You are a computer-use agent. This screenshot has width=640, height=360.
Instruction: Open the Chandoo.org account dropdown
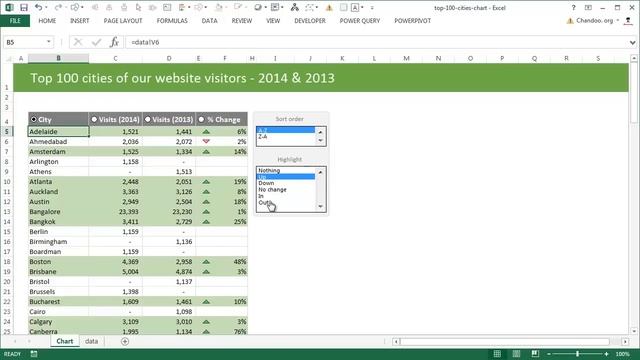tap(618, 21)
